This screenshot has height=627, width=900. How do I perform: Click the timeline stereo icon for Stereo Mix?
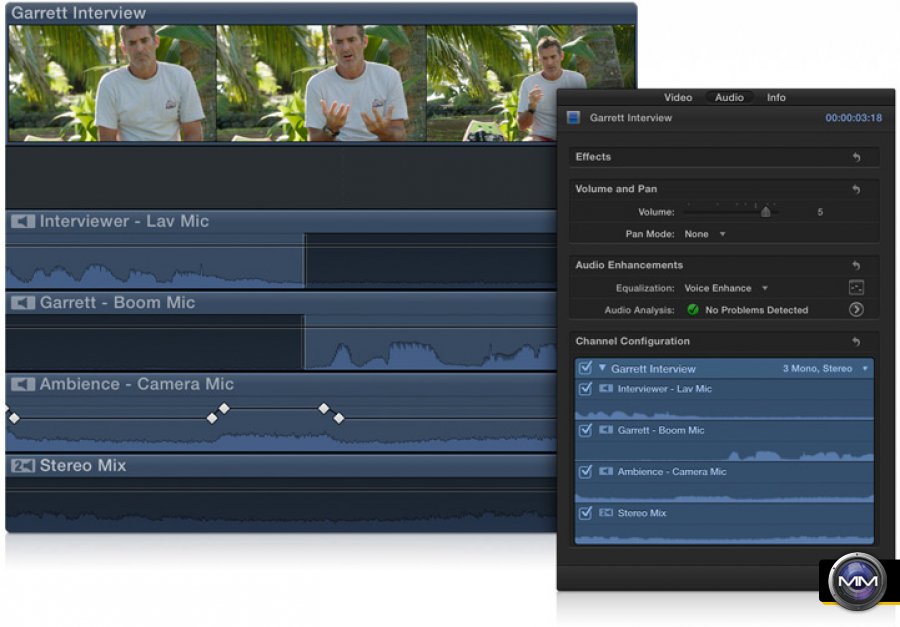point(23,466)
